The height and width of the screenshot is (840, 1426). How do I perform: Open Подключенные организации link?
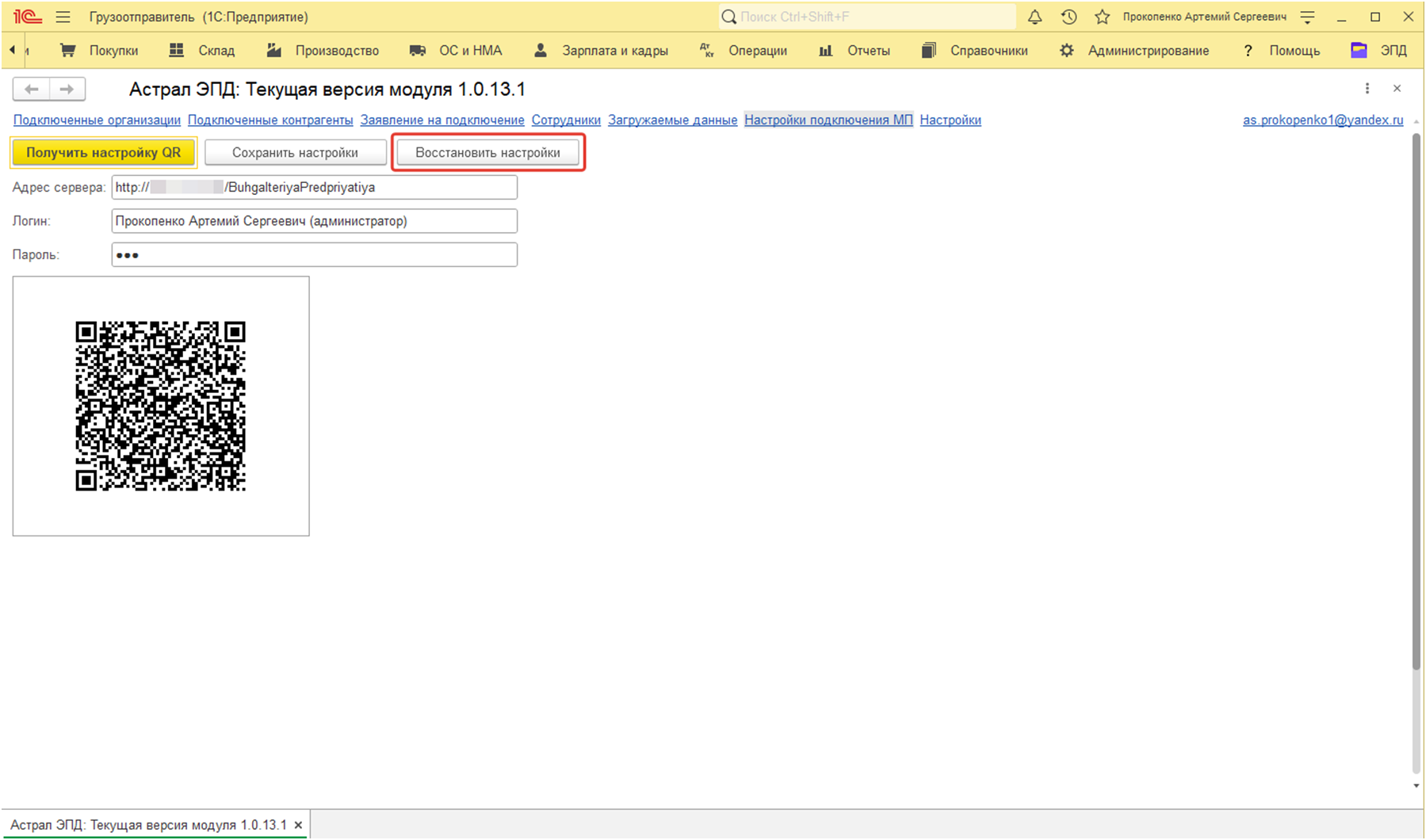click(x=97, y=120)
